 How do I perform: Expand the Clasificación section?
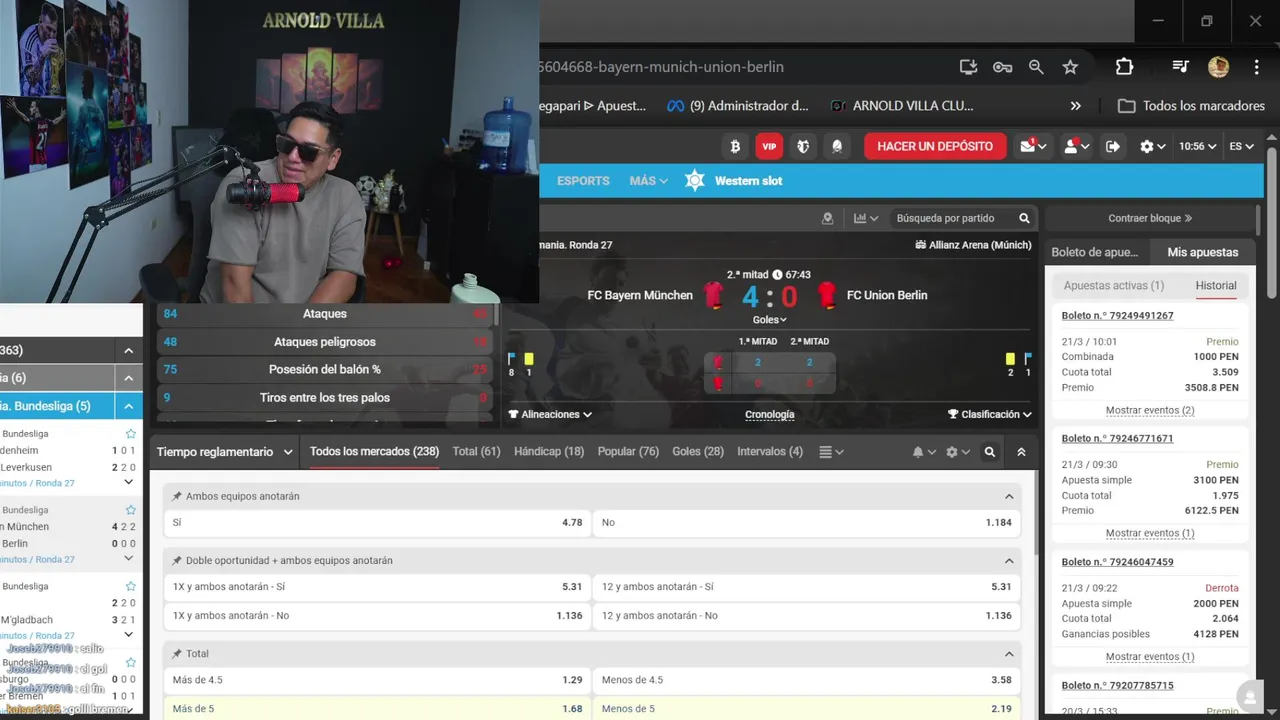point(990,414)
